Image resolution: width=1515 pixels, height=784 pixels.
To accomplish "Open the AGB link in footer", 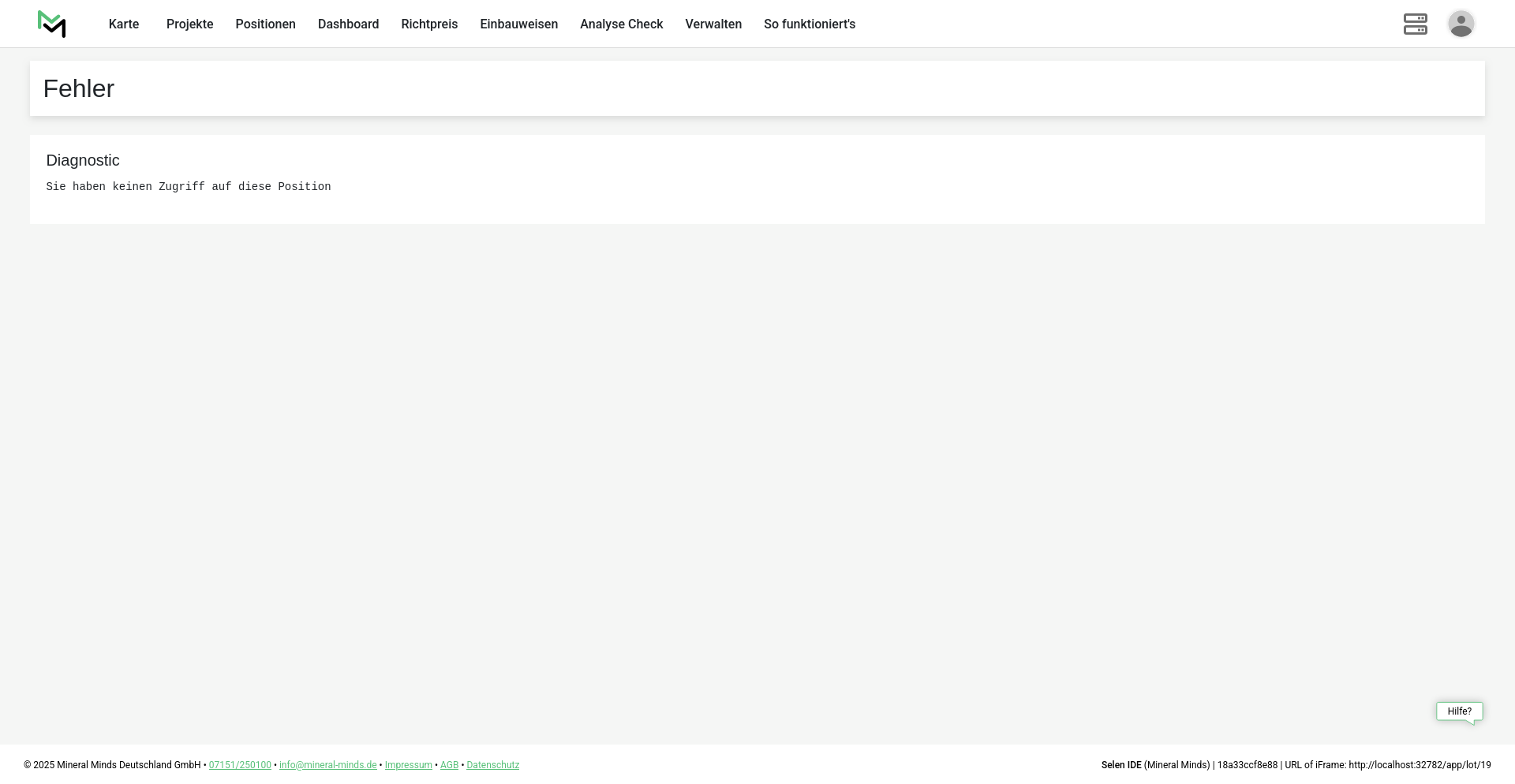I will click(x=449, y=765).
